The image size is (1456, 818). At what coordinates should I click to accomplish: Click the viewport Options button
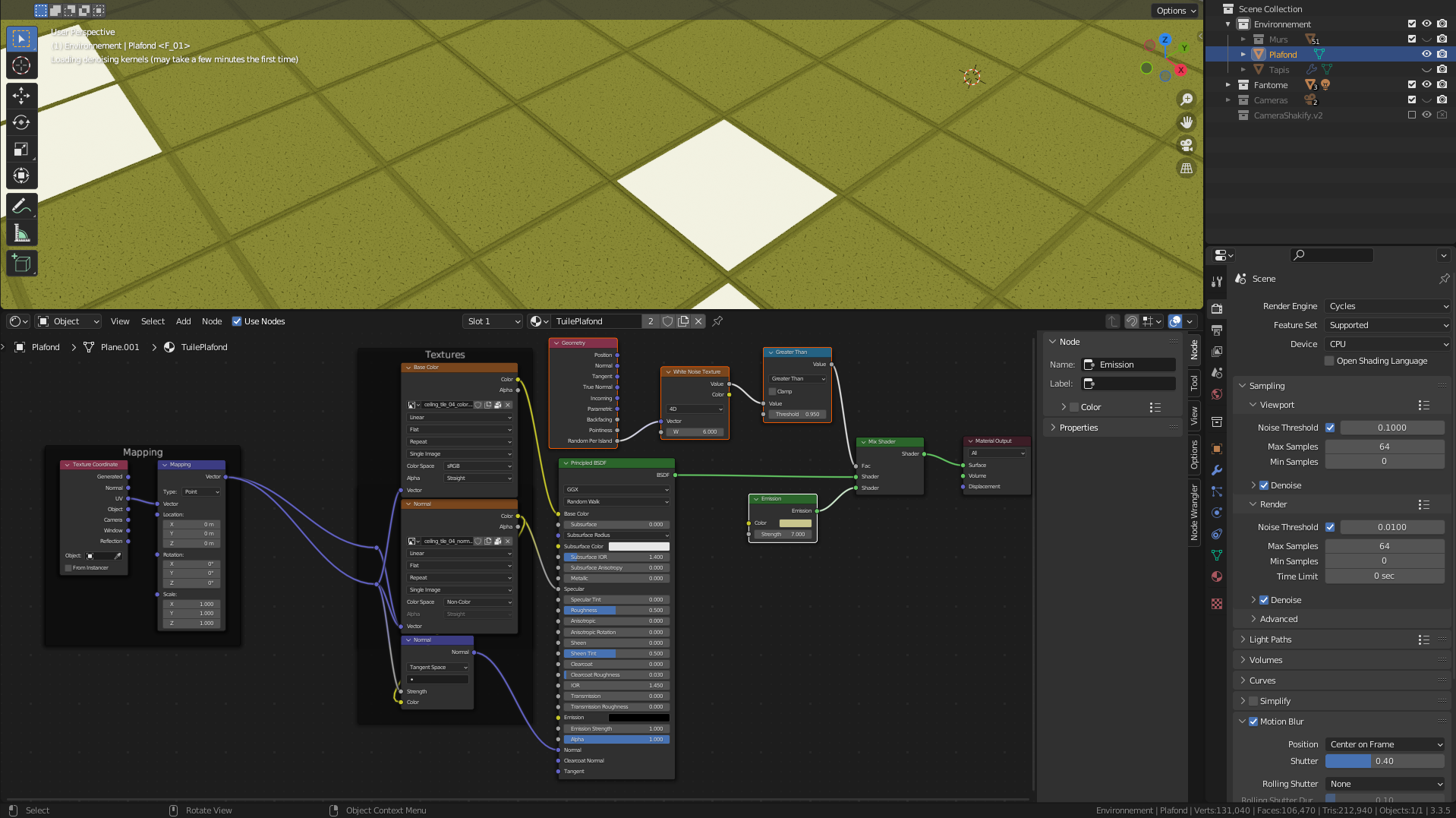click(x=1175, y=11)
